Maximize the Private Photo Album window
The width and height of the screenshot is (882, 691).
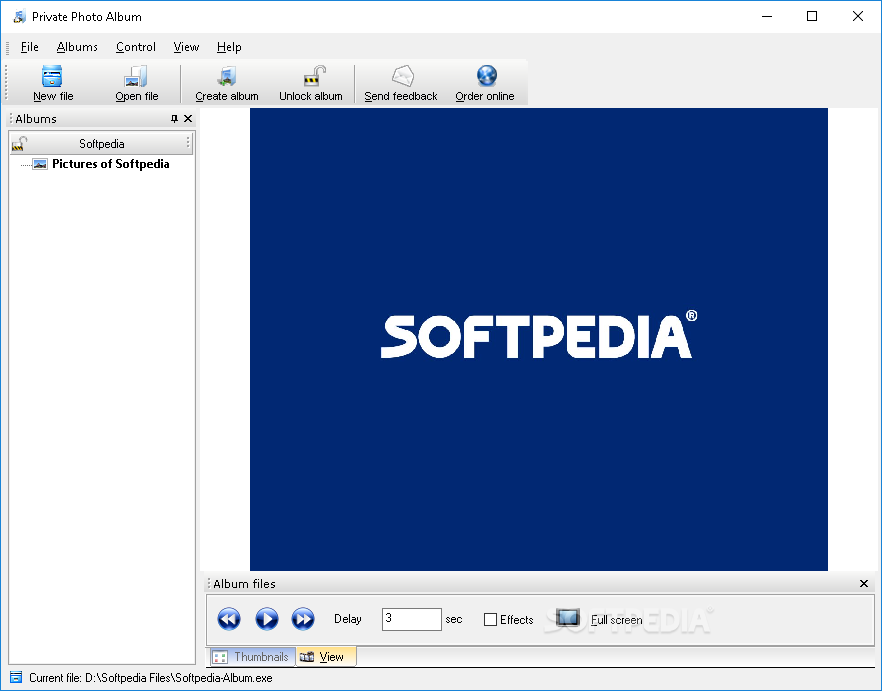coord(812,16)
